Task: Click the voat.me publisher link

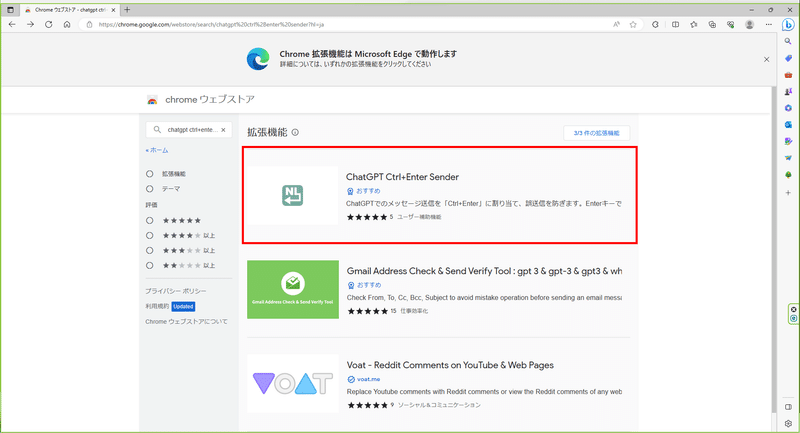Action: 368,379
